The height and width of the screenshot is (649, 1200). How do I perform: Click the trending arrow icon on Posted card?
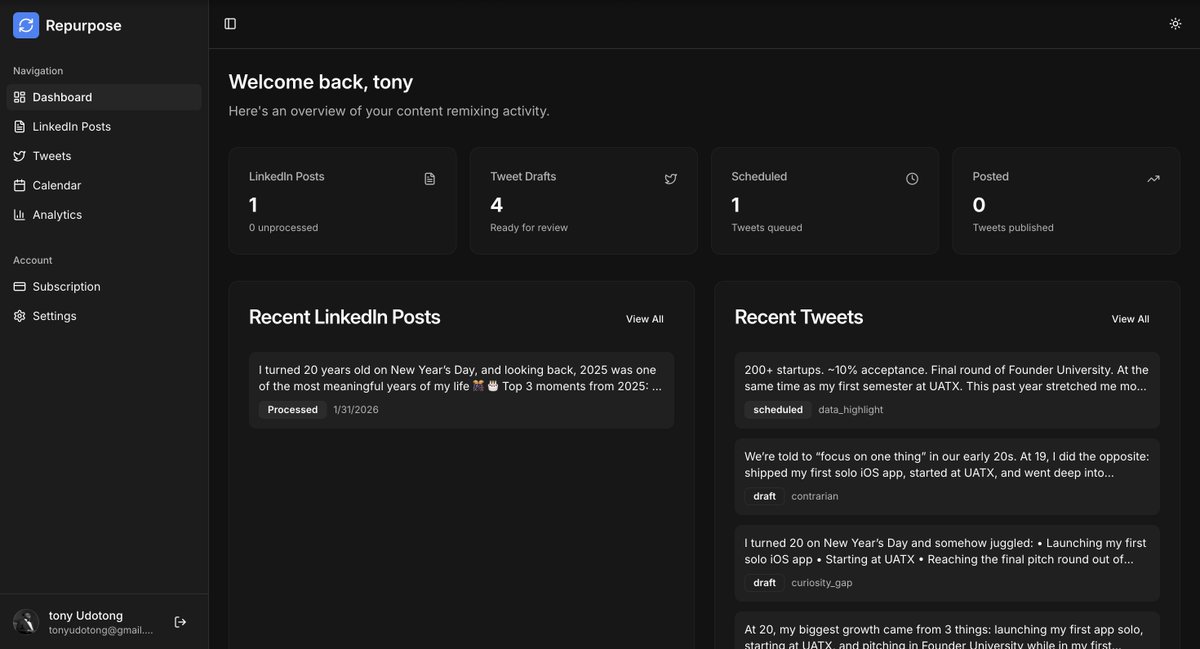[x=1153, y=179]
